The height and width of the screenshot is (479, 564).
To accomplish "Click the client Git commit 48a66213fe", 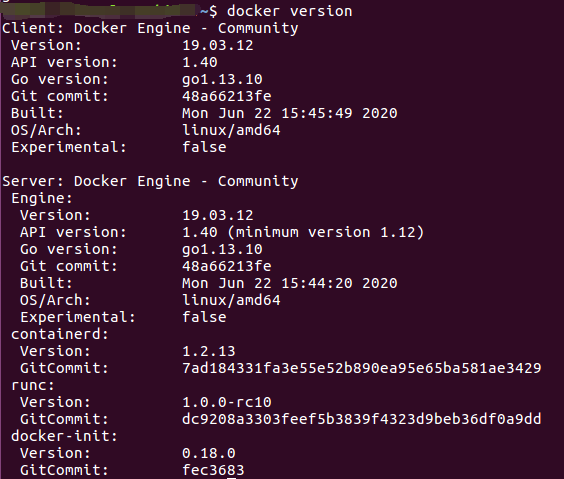I will click(x=227, y=96).
